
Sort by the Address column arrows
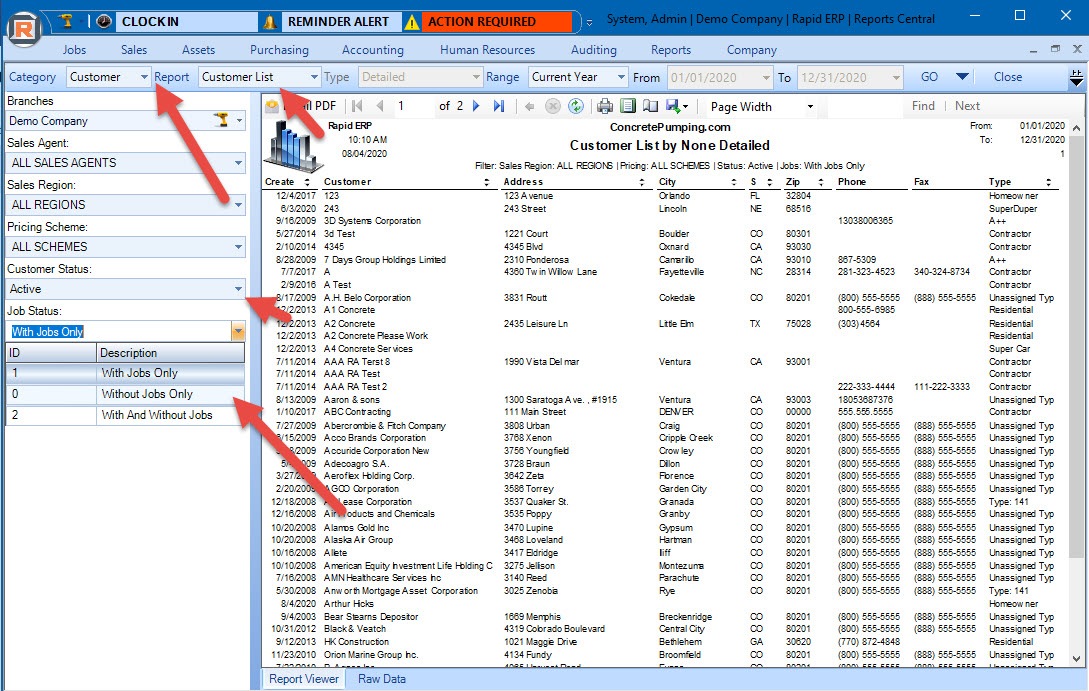(642, 182)
